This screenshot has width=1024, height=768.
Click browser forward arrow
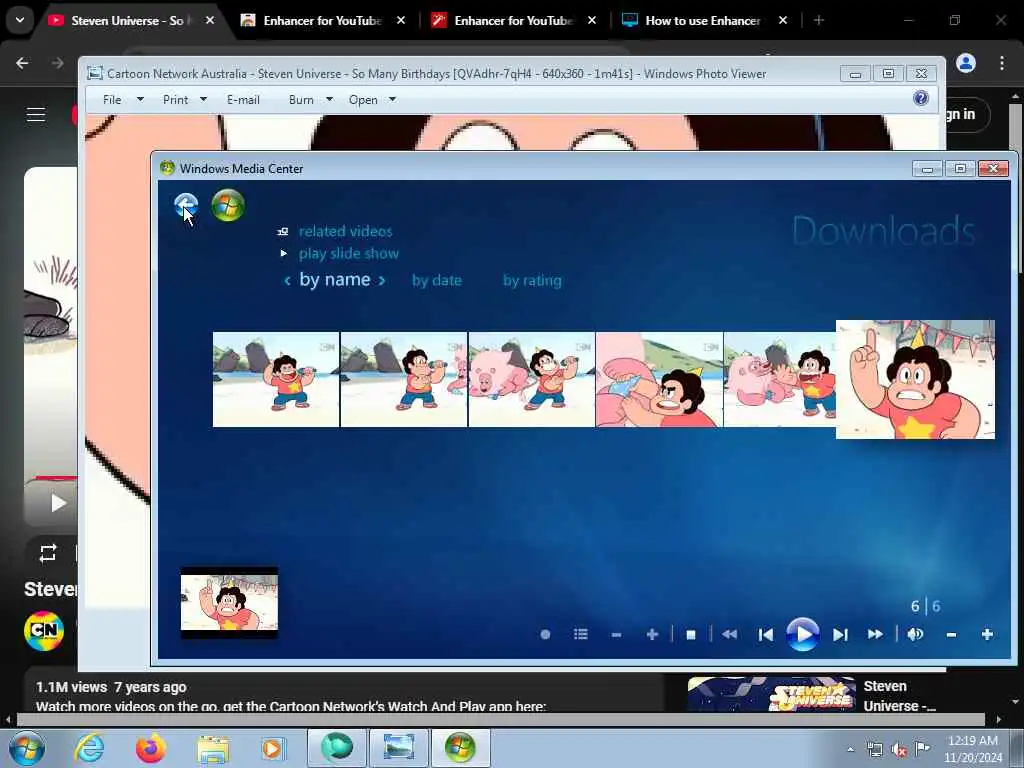coord(57,63)
